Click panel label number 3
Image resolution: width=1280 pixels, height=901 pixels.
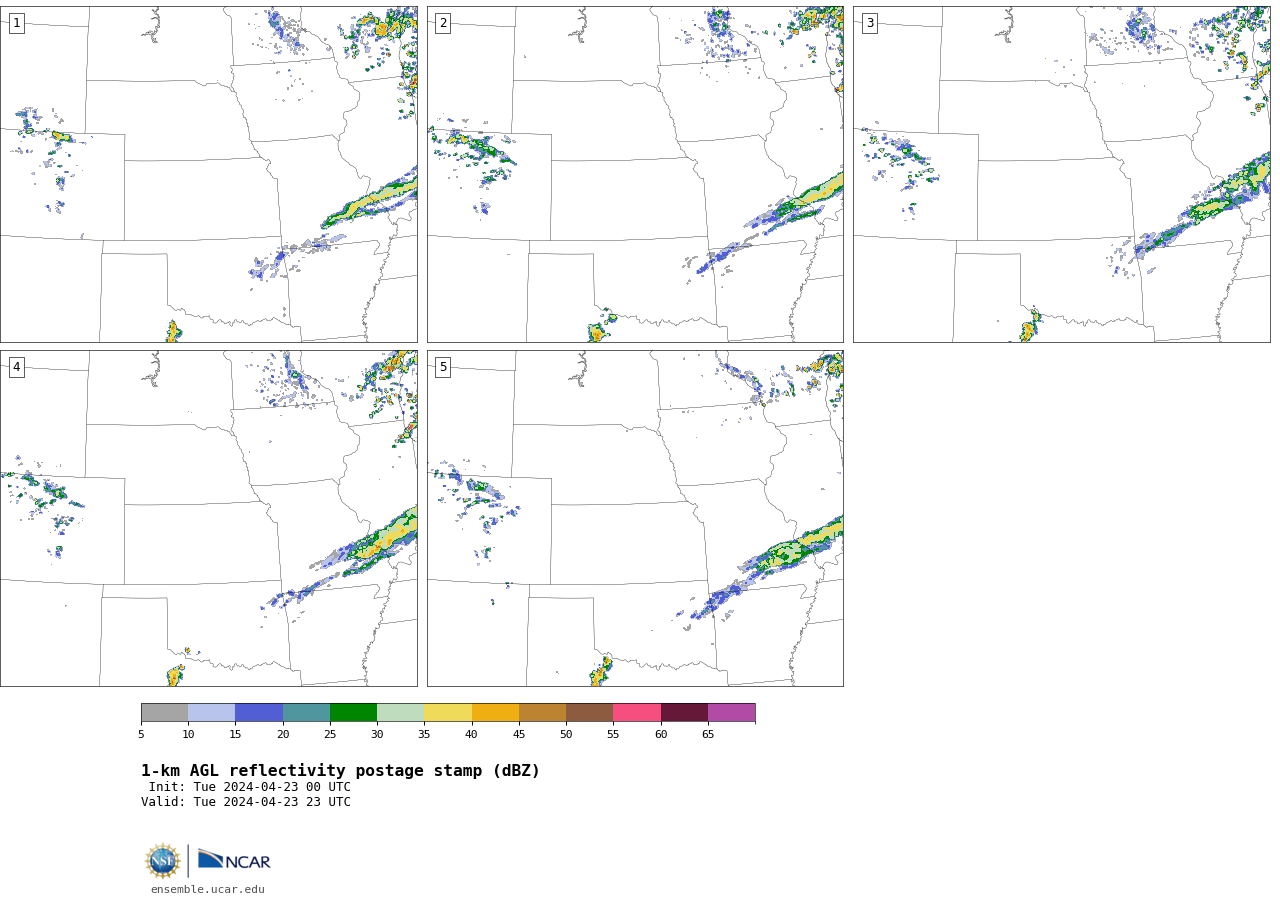(x=869, y=23)
